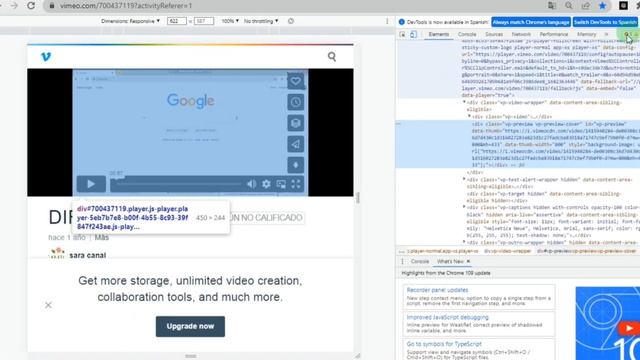Viewport: 640px width, 360px height.
Task: Enter fullscreen on the video player
Action: [296, 184]
